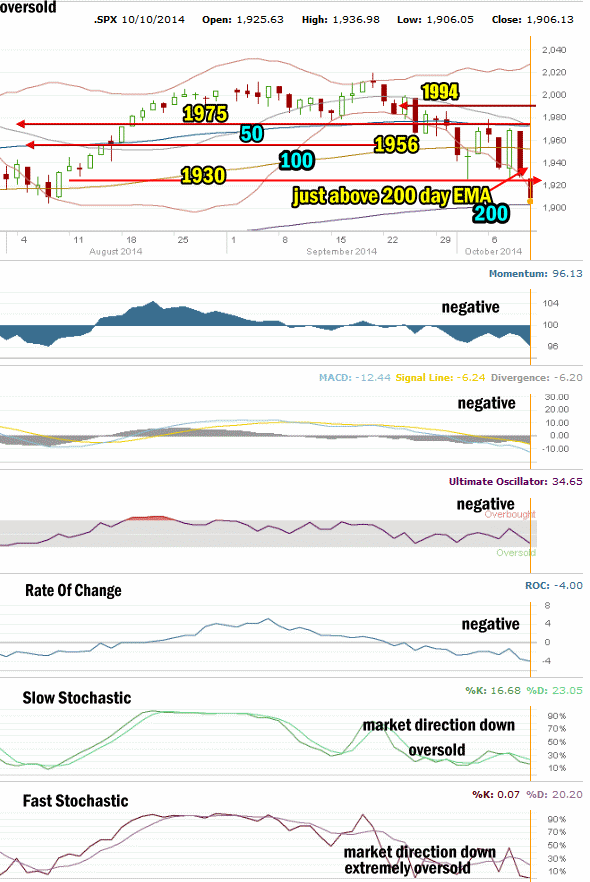Select the Low: 1,906.05 value
Viewport: 590px width, 882px height.
[x=435, y=20]
